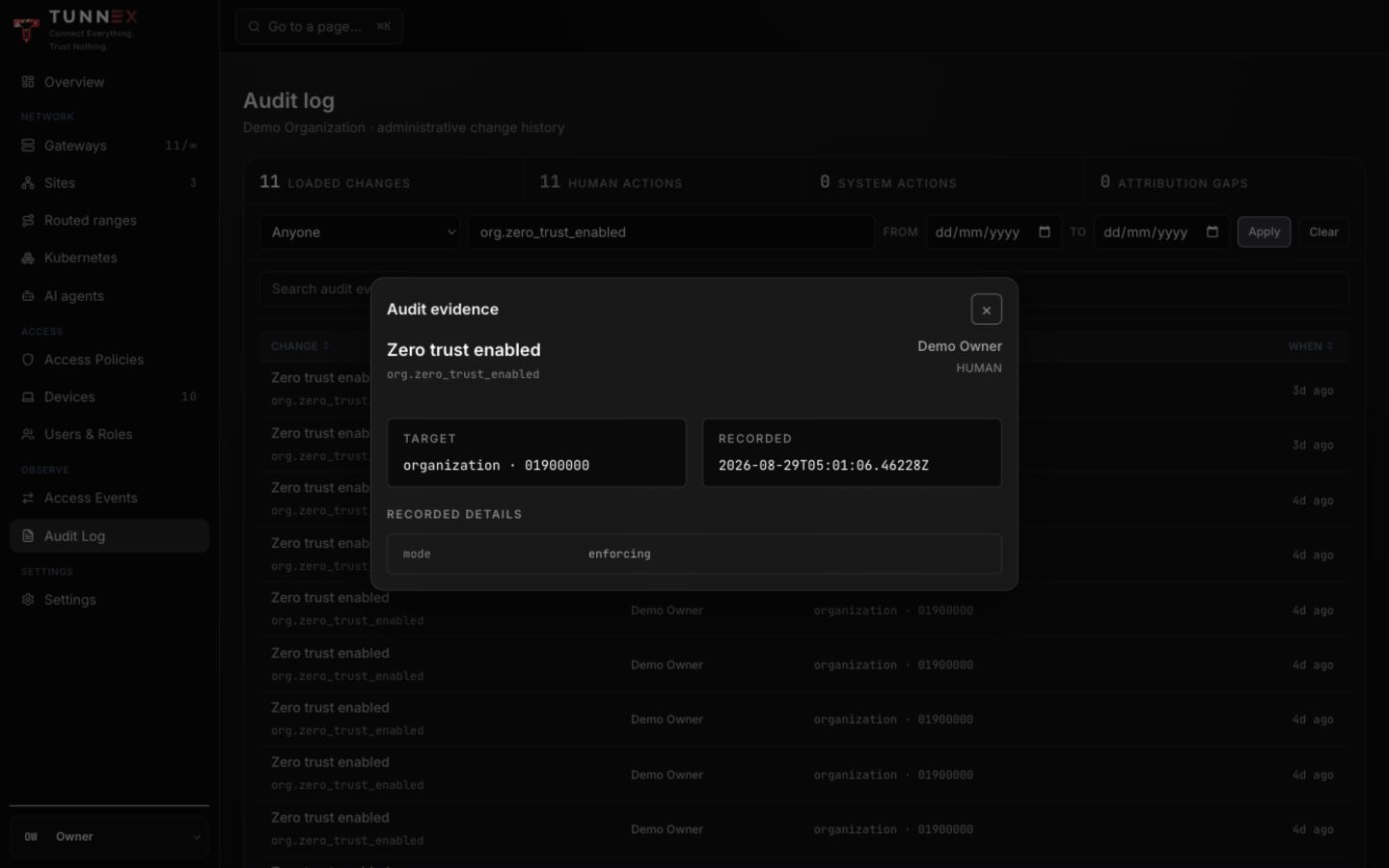Image resolution: width=1389 pixels, height=868 pixels.
Task: View Access Events
Action: [x=109, y=498]
